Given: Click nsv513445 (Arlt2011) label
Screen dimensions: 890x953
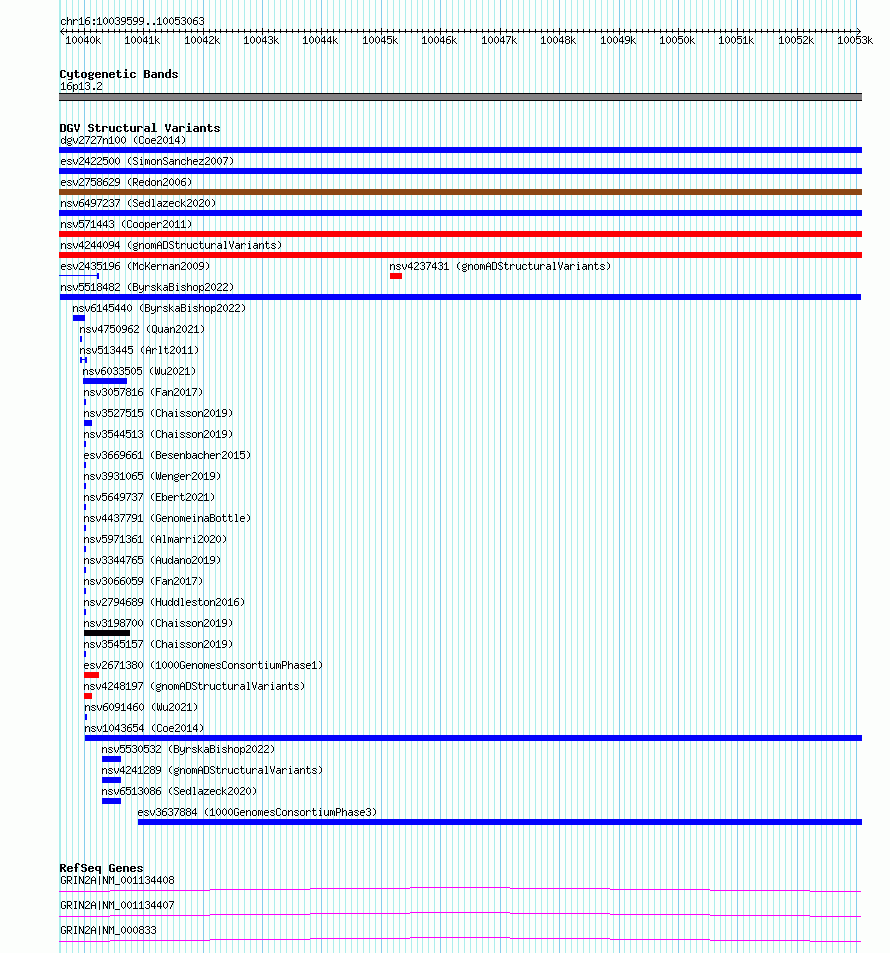Looking at the screenshot, I should click(139, 350).
